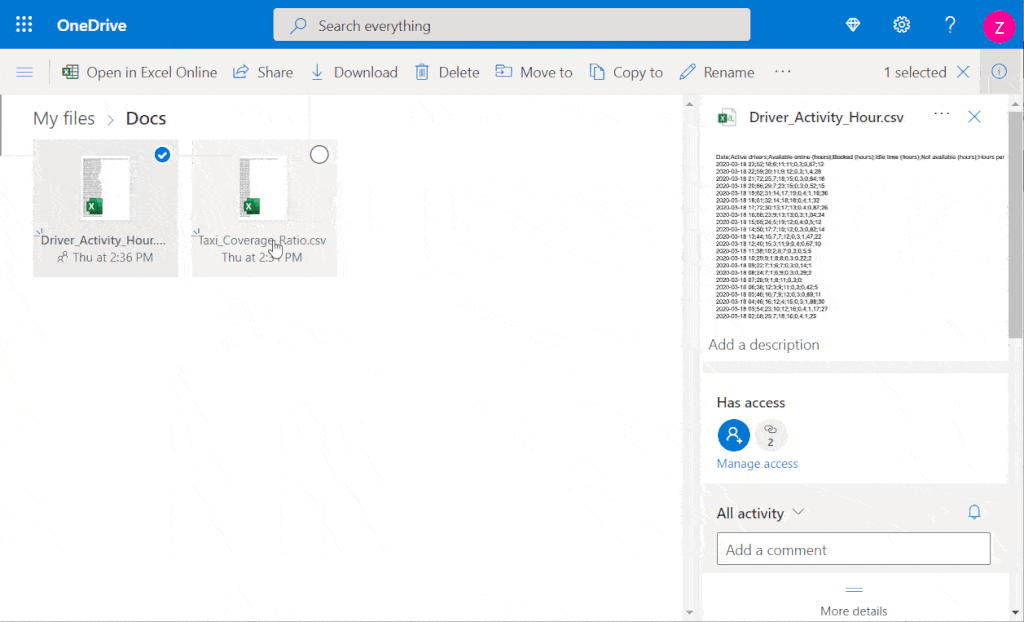Viewport: 1024px width, 622px height.
Task: Navigate to My files breadcrumb
Action: [x=63, y=117]
